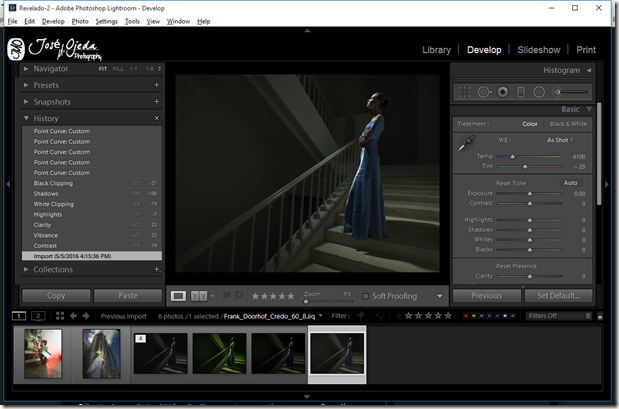The height and width of the screenshot is (409, 619).
Task: Hide the left panel group arrow
Action: coord(8,184)
